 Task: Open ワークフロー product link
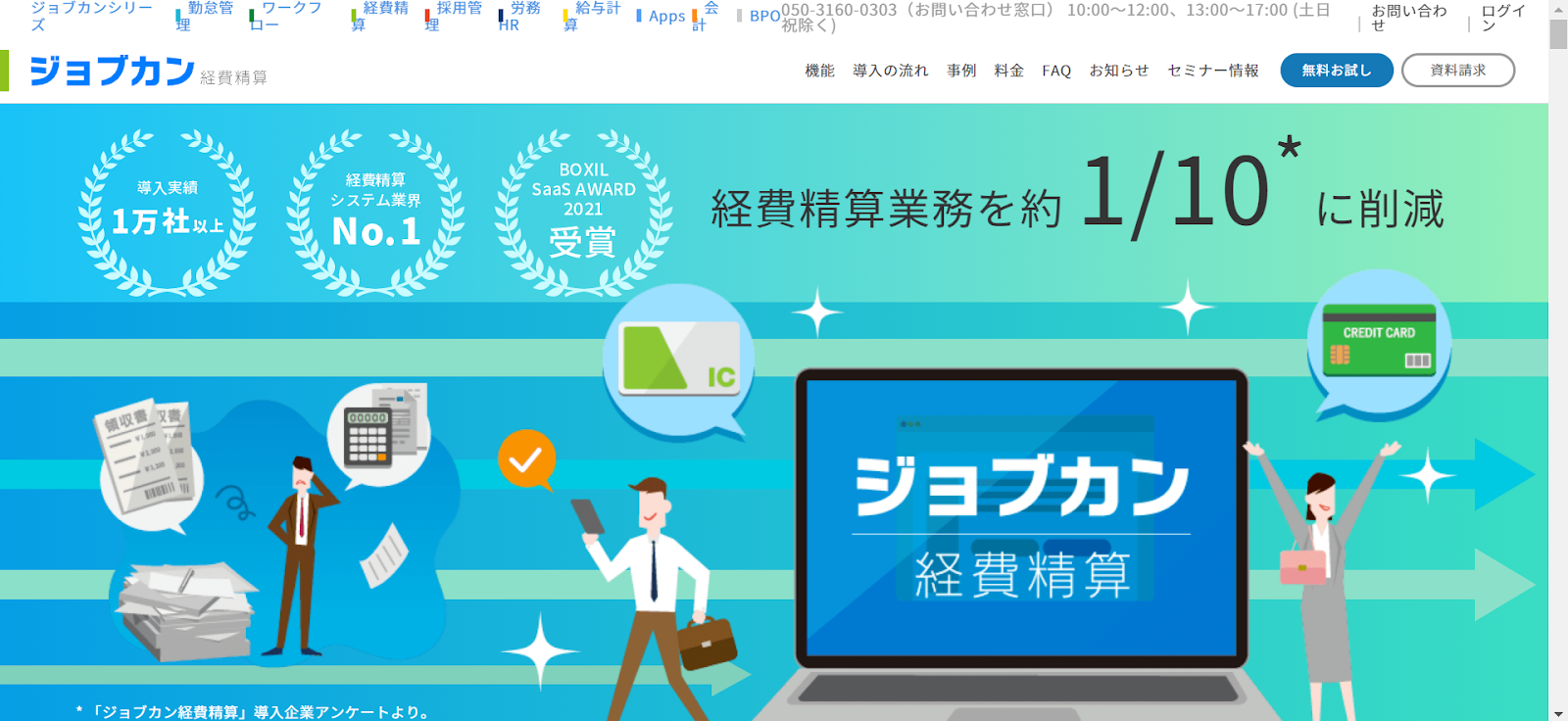click(x=286, y=16)
